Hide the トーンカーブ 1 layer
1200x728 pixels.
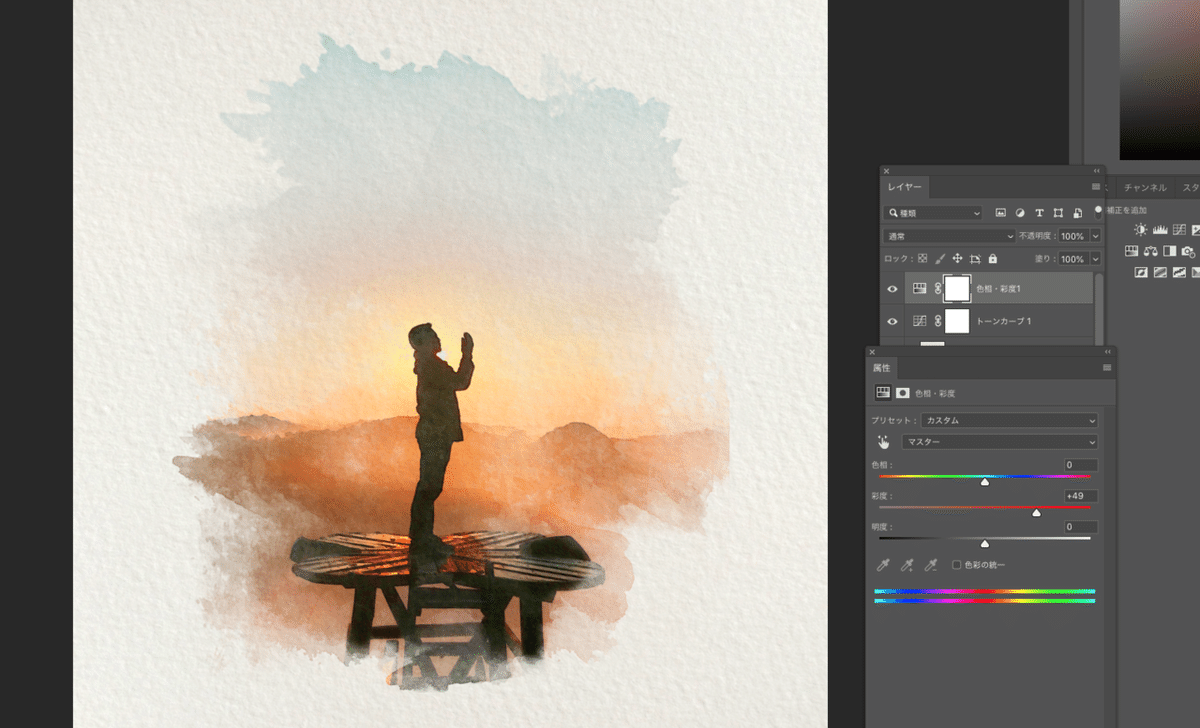pyautogui.click(x=893, y=321)
